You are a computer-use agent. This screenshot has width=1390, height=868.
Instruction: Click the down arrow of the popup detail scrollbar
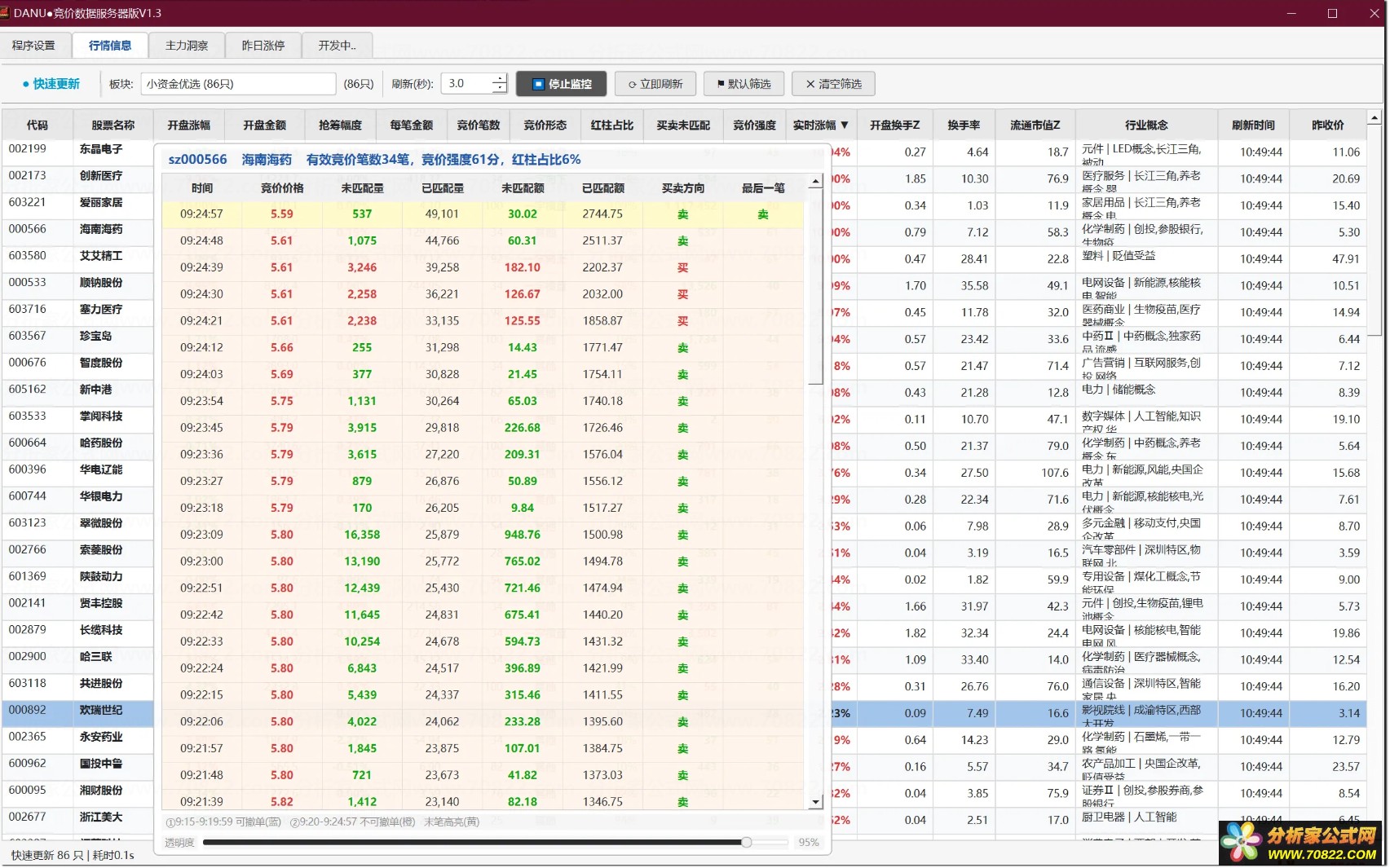[x=816, y=802]
